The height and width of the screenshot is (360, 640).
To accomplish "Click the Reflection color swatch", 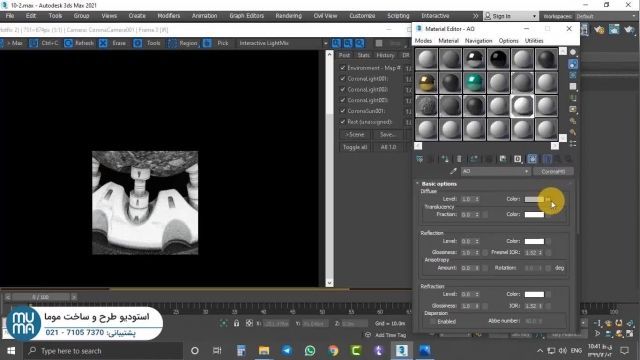I will [534, 241].
